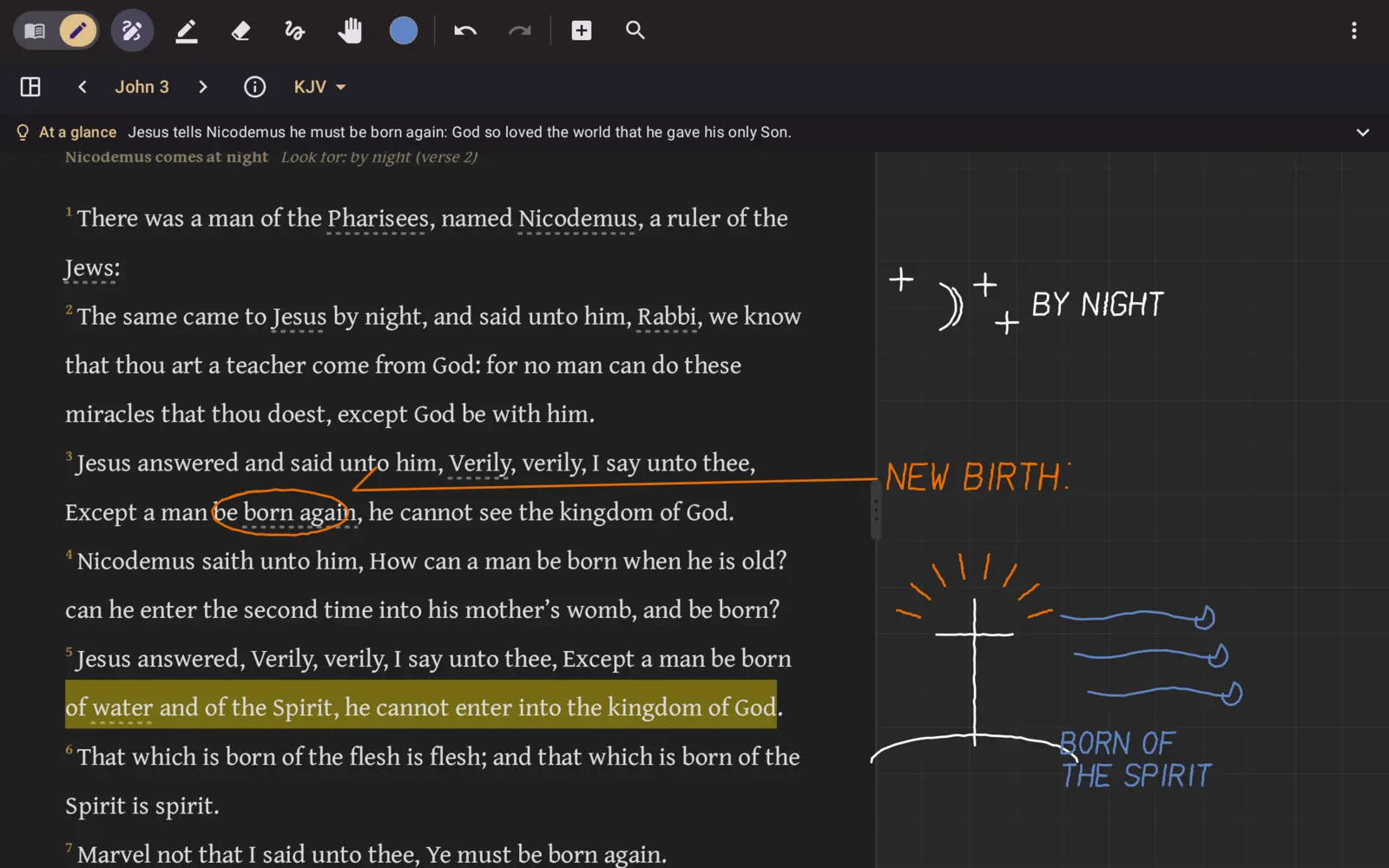The image size is (1389, 868).
Task: Select the smart pen with sparkles tool
Action: [x=132, y=31]
